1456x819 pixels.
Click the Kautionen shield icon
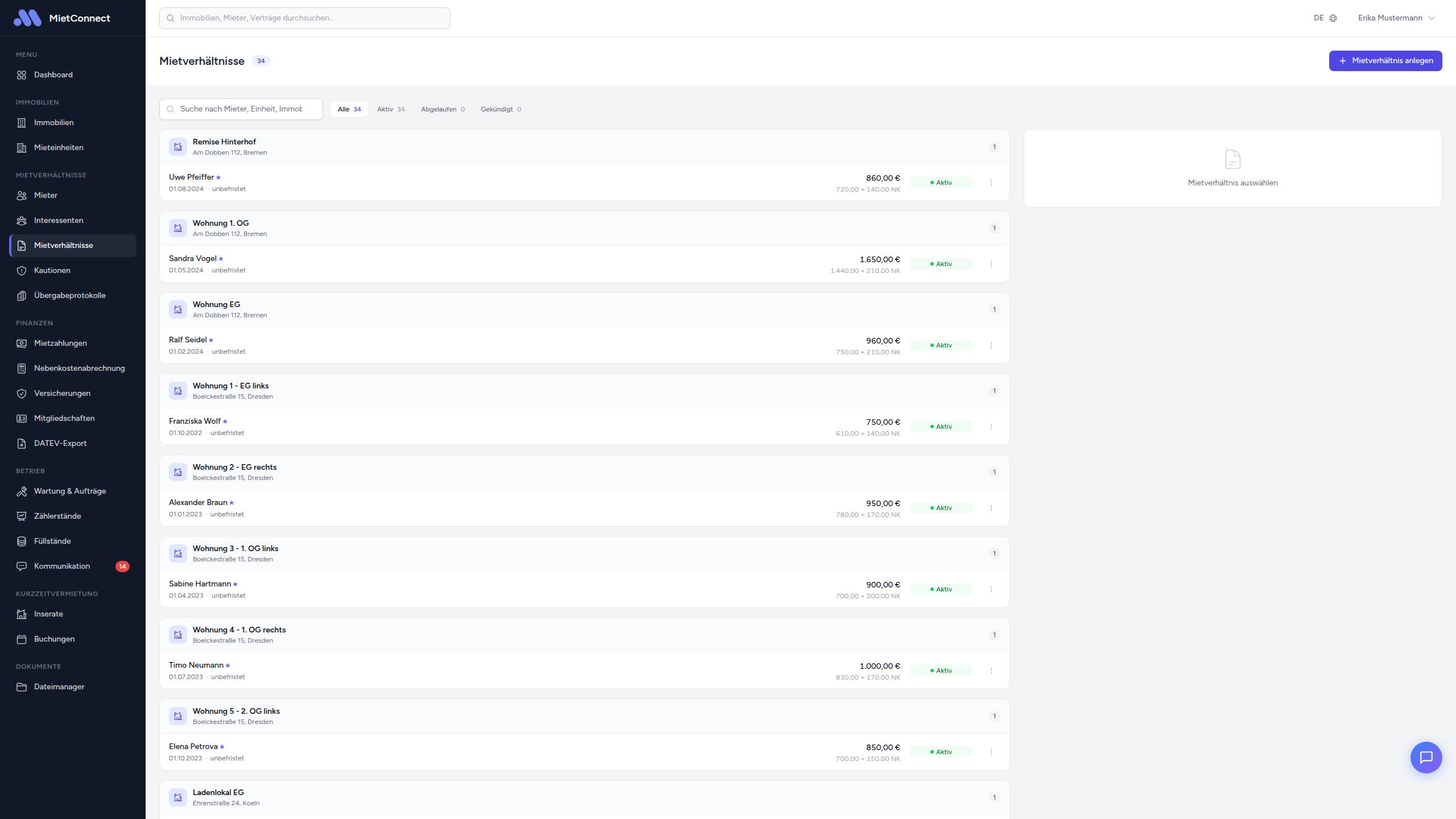pos(22,270)
